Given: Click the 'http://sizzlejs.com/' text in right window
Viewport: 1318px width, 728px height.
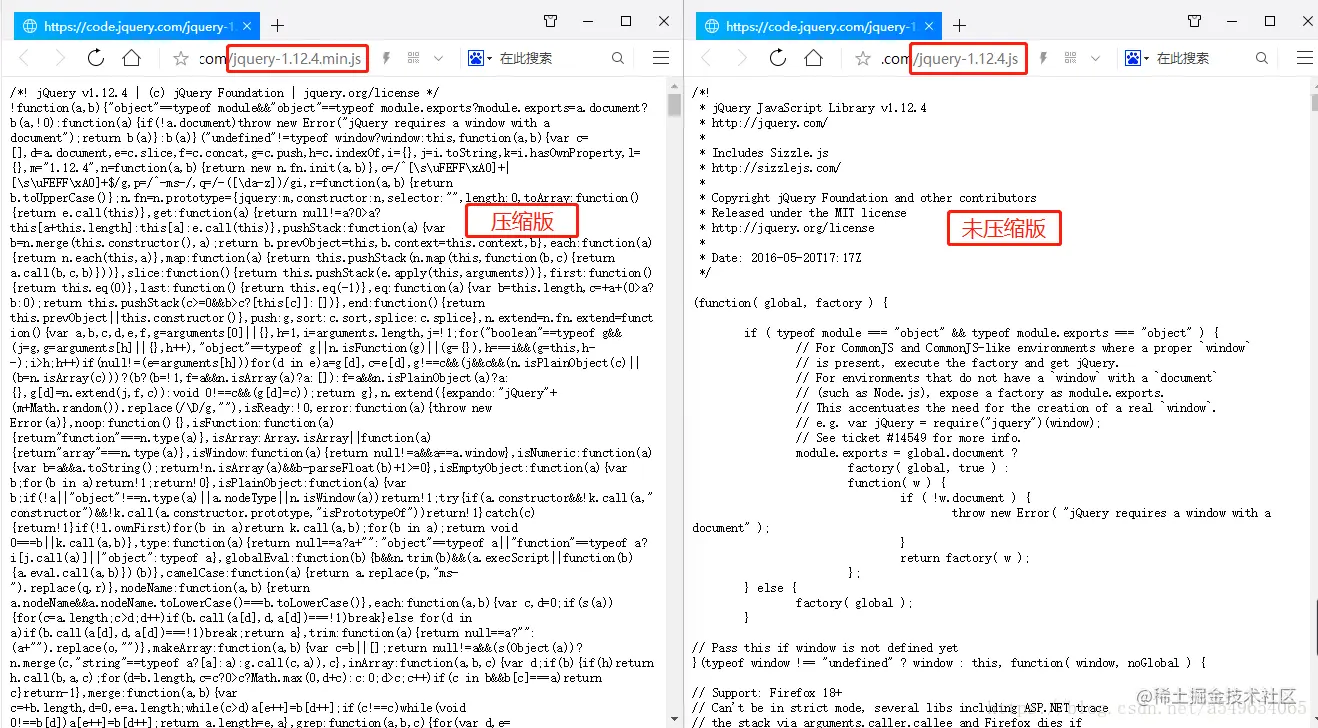Looking at the screenshot, I should pyautogui.click(x=776, y=168).
